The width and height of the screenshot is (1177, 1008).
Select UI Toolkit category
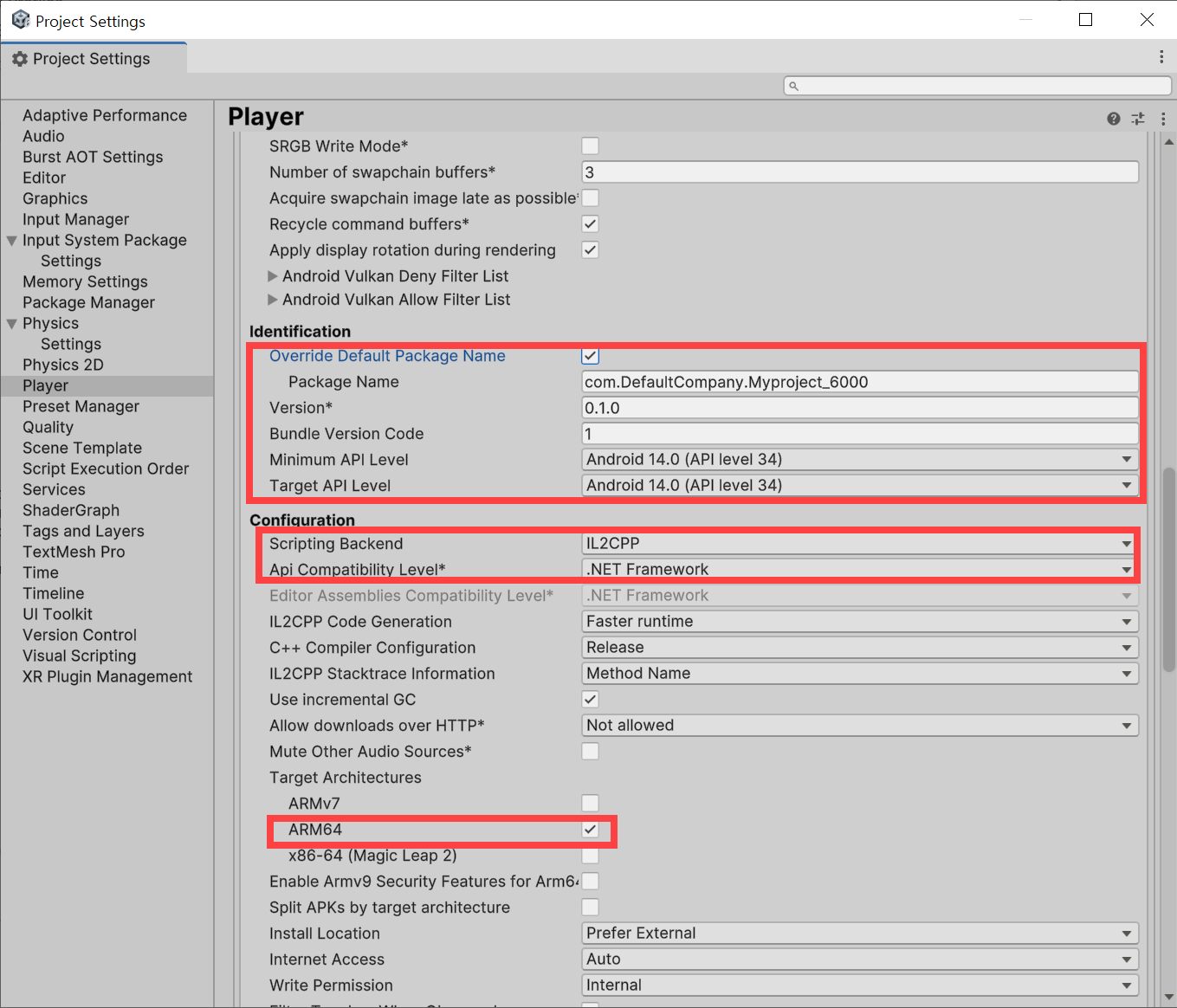click(57, 615)
